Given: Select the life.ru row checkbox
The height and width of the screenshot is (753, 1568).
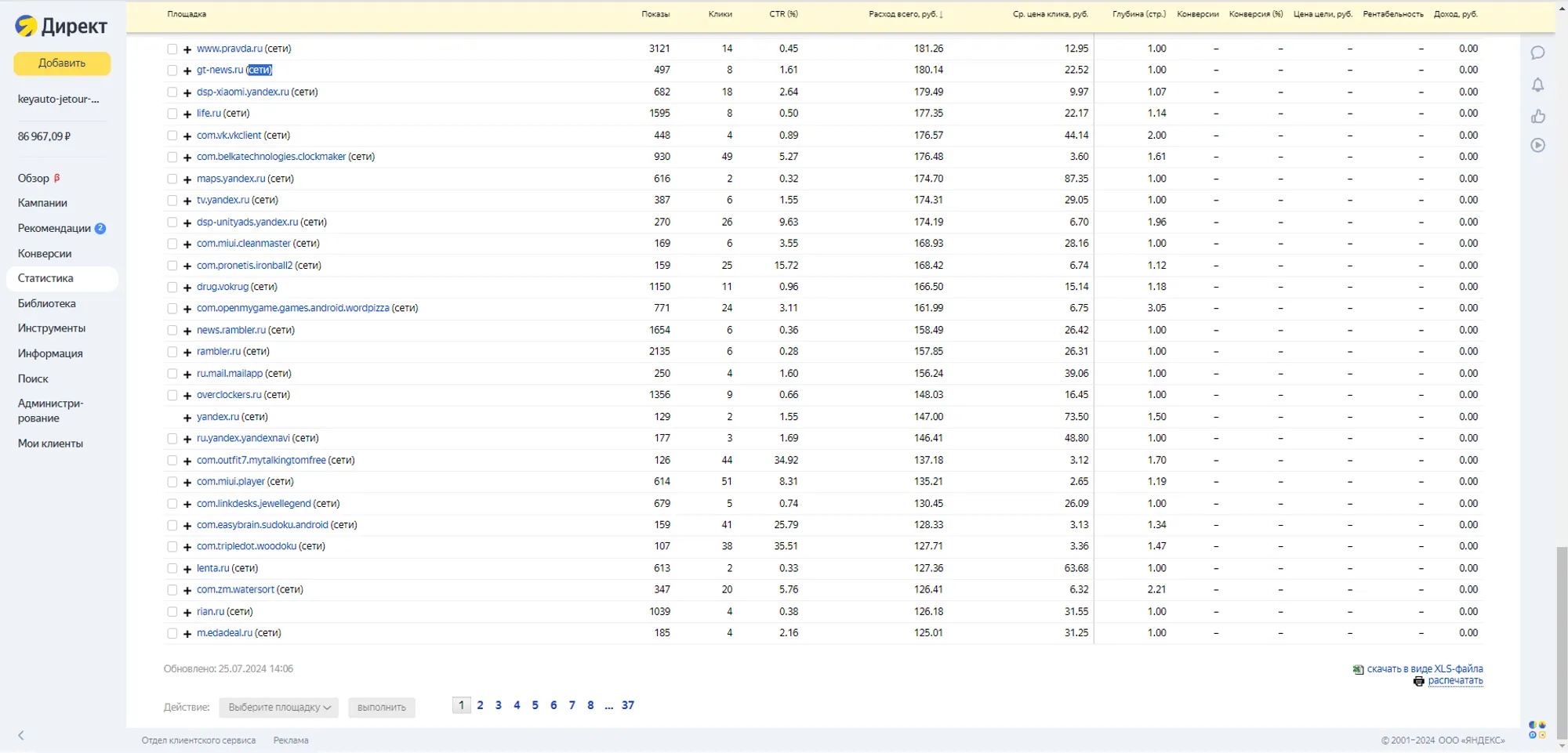Looking at the screenshot, I should [172, 114].
